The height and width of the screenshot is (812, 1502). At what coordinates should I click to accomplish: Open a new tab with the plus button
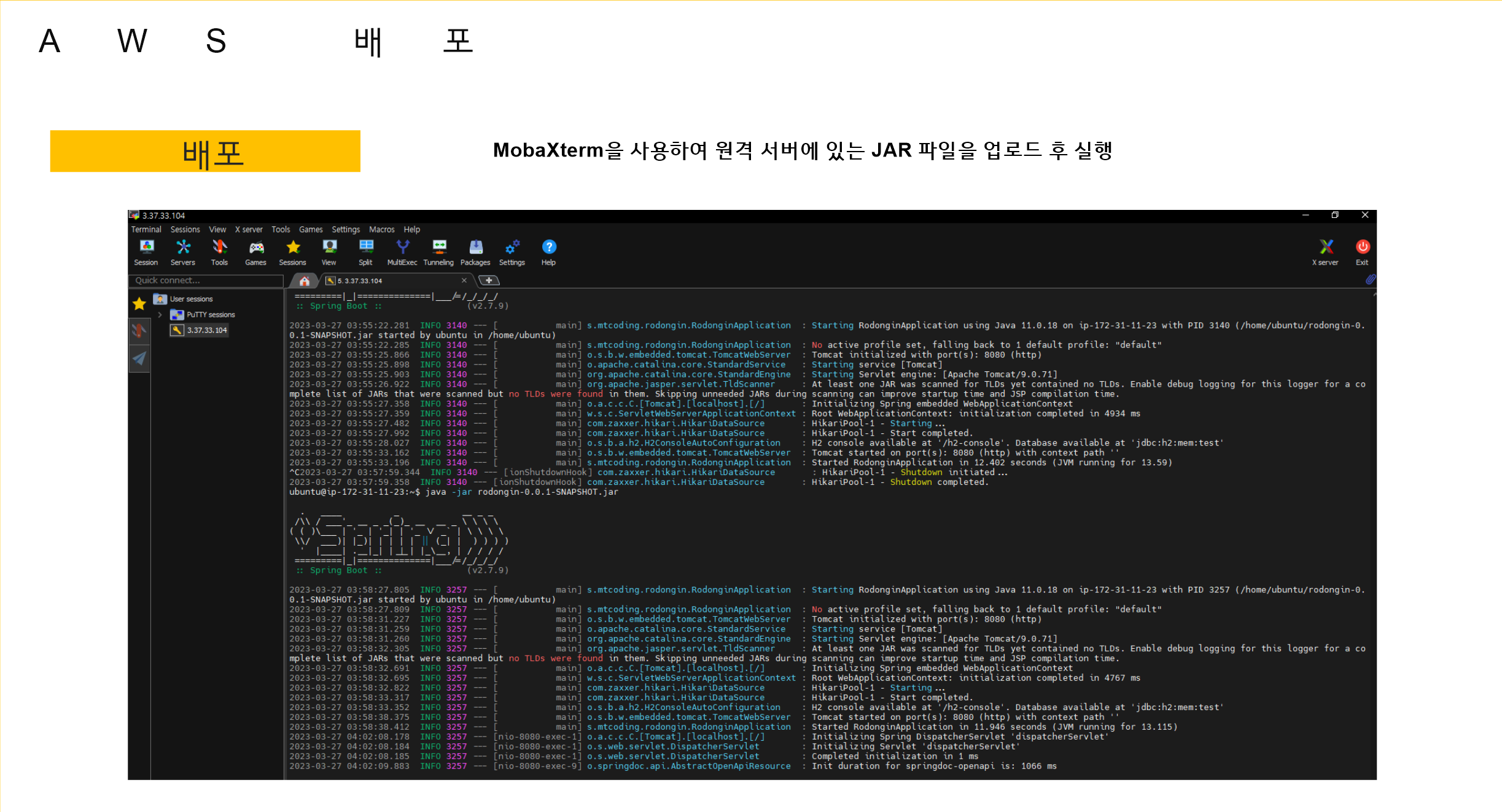pyautogui.click(x=489, y=280)
